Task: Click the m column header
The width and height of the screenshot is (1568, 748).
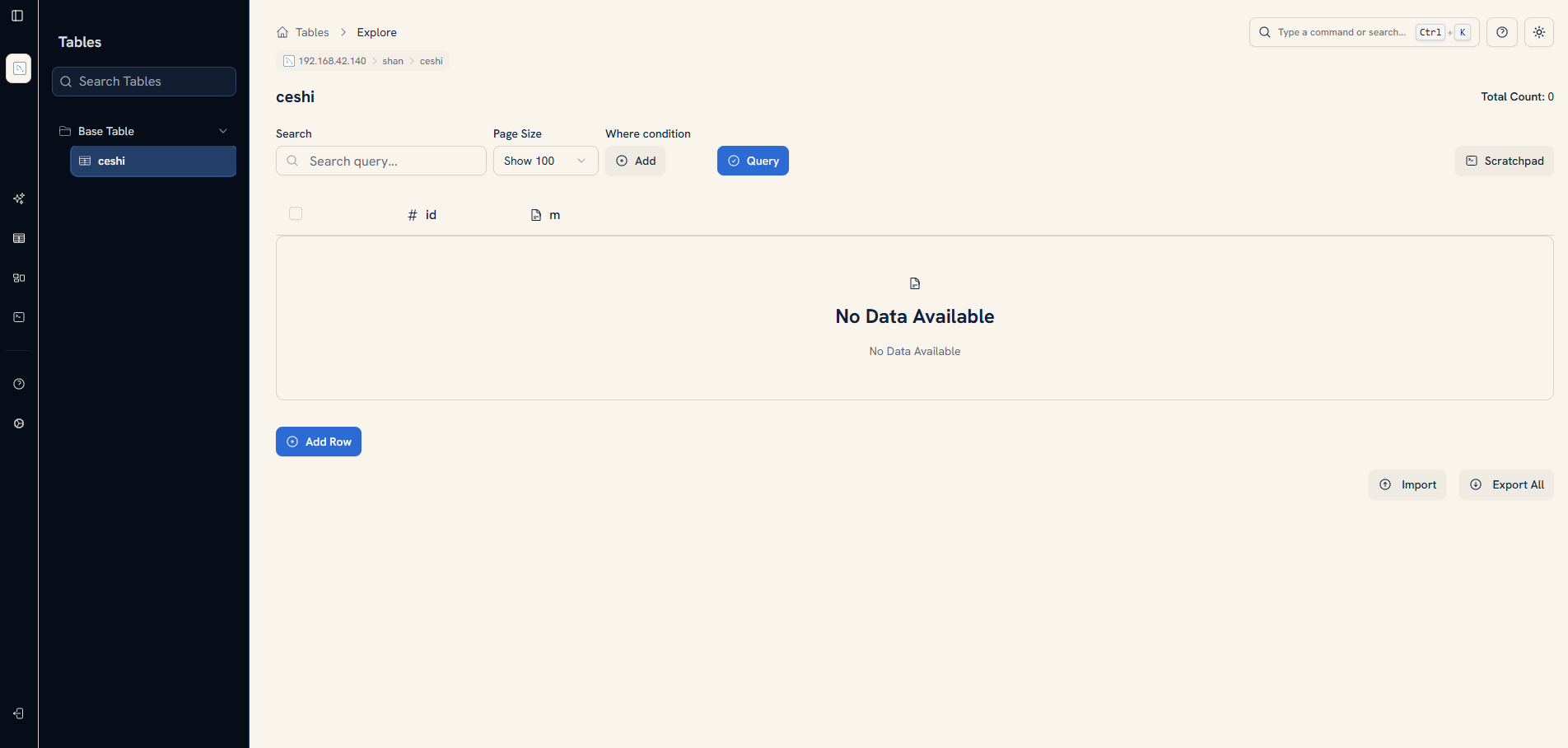Action: pos(545,215)
